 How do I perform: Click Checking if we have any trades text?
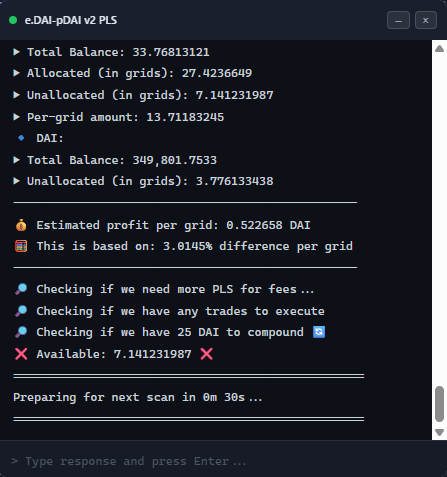tap(180, 311)
